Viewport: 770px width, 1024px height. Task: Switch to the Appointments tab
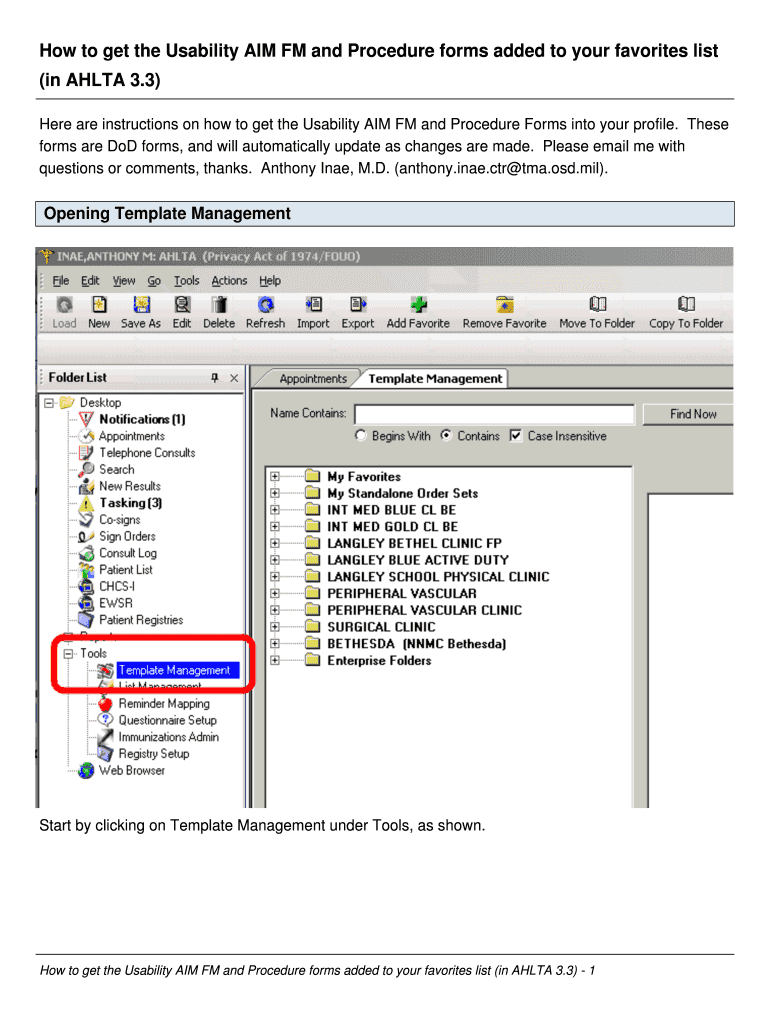click(x=313, y=379)
